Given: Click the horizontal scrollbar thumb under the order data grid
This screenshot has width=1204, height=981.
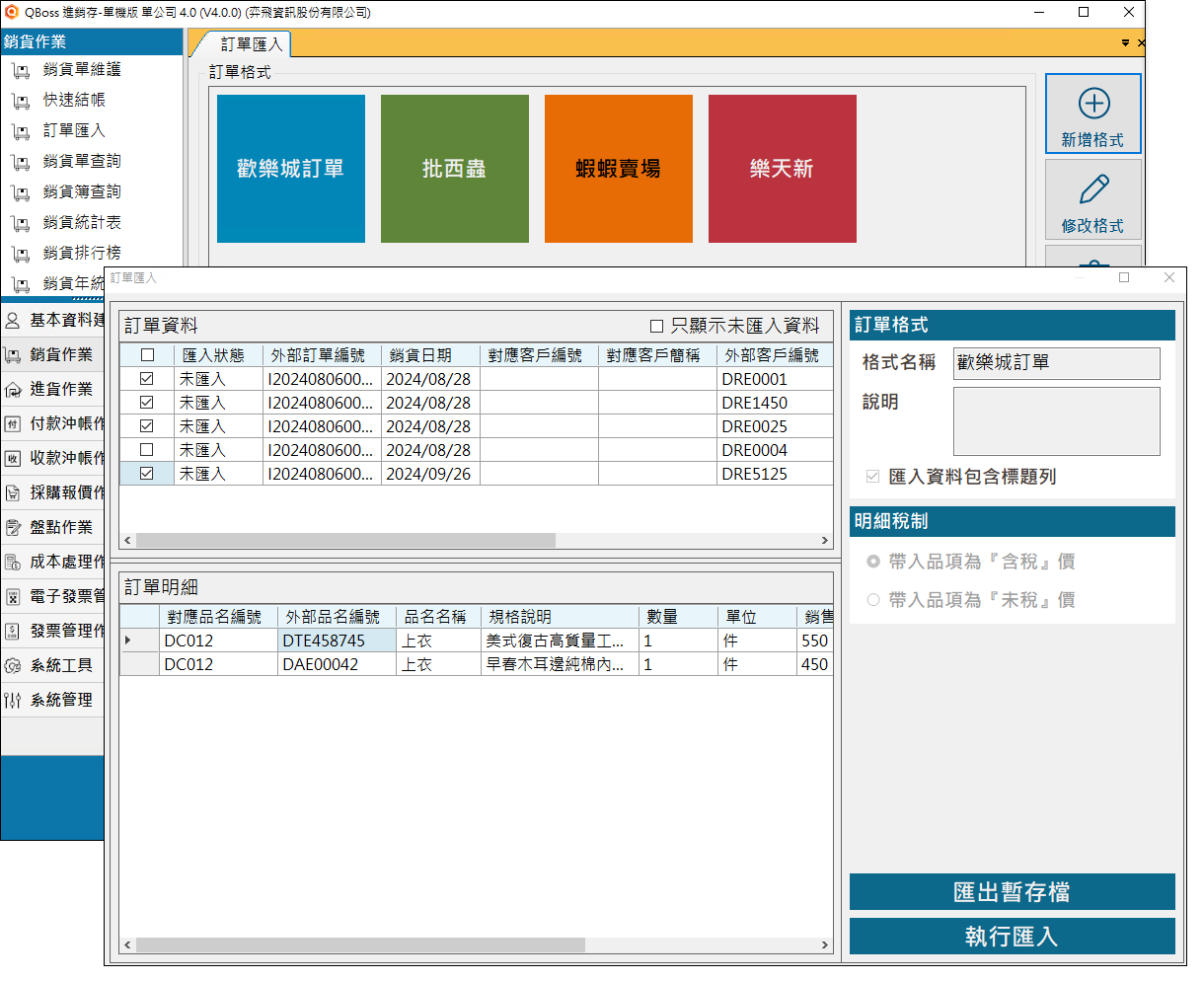Looking at the screenshot, I should click(x=346, y=541).
